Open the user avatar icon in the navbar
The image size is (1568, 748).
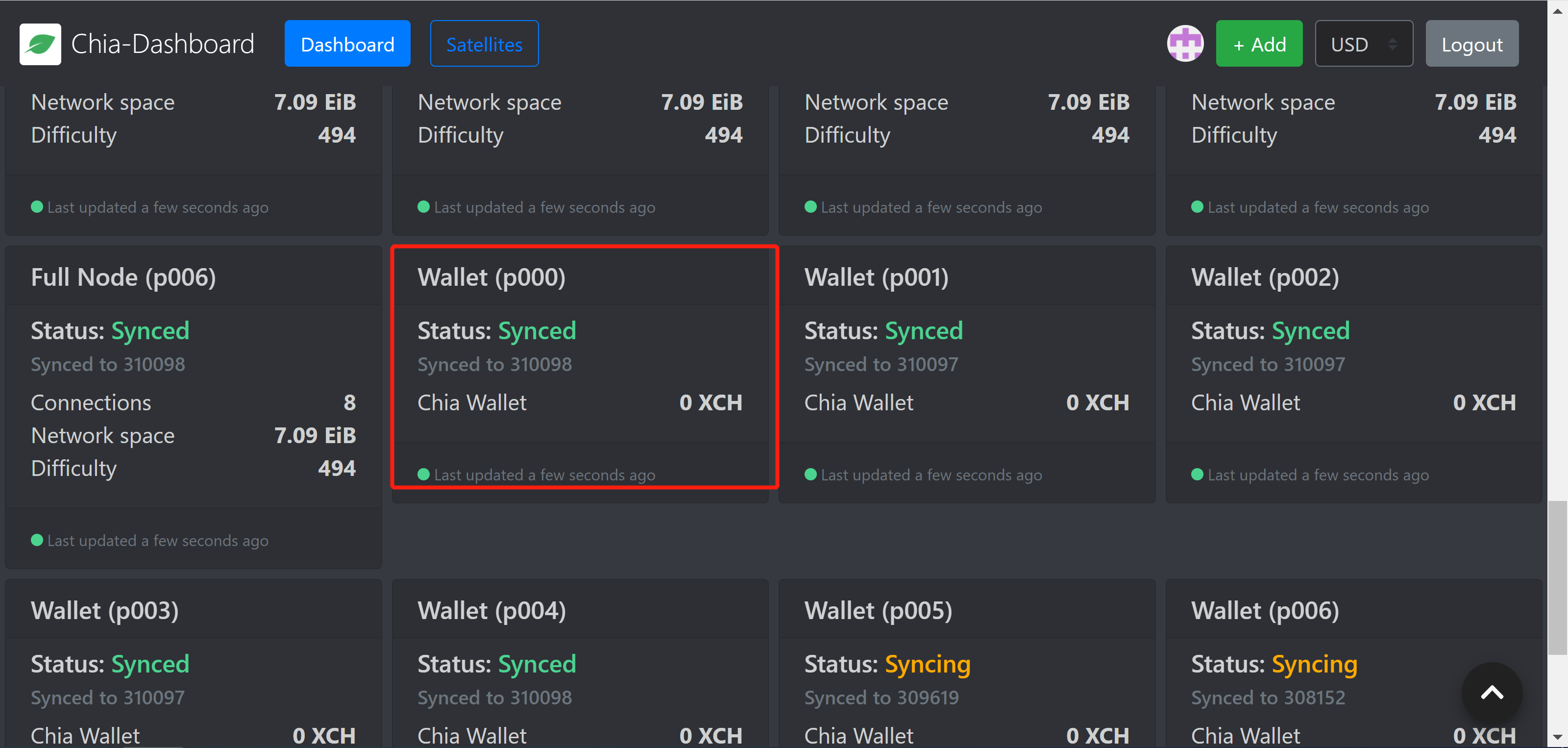[x=1185, y=43]
